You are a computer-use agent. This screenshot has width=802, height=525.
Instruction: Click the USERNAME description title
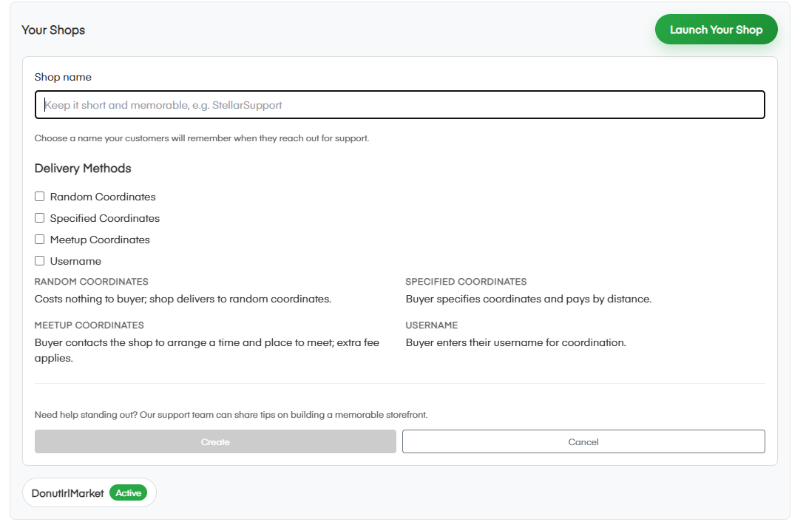[x=431, y=325]
